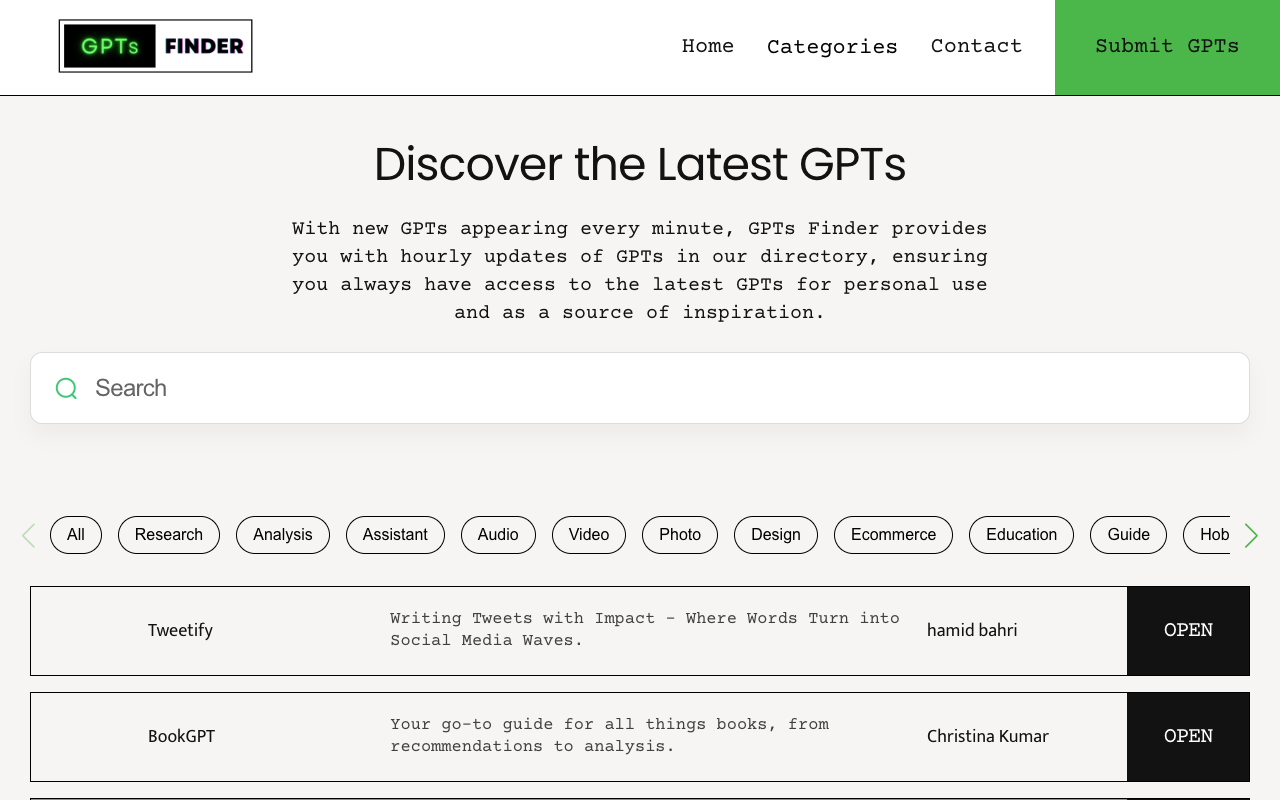Screen dimensions: 1280x800
Task: Open the BookGPT entry
Action: point(1188,737)
